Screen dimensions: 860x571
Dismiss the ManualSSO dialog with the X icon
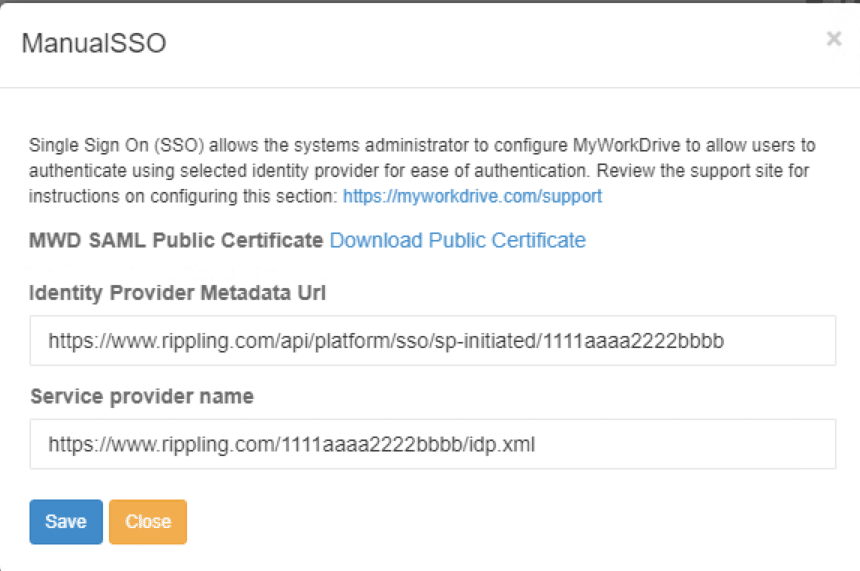(x=833, y=39)
